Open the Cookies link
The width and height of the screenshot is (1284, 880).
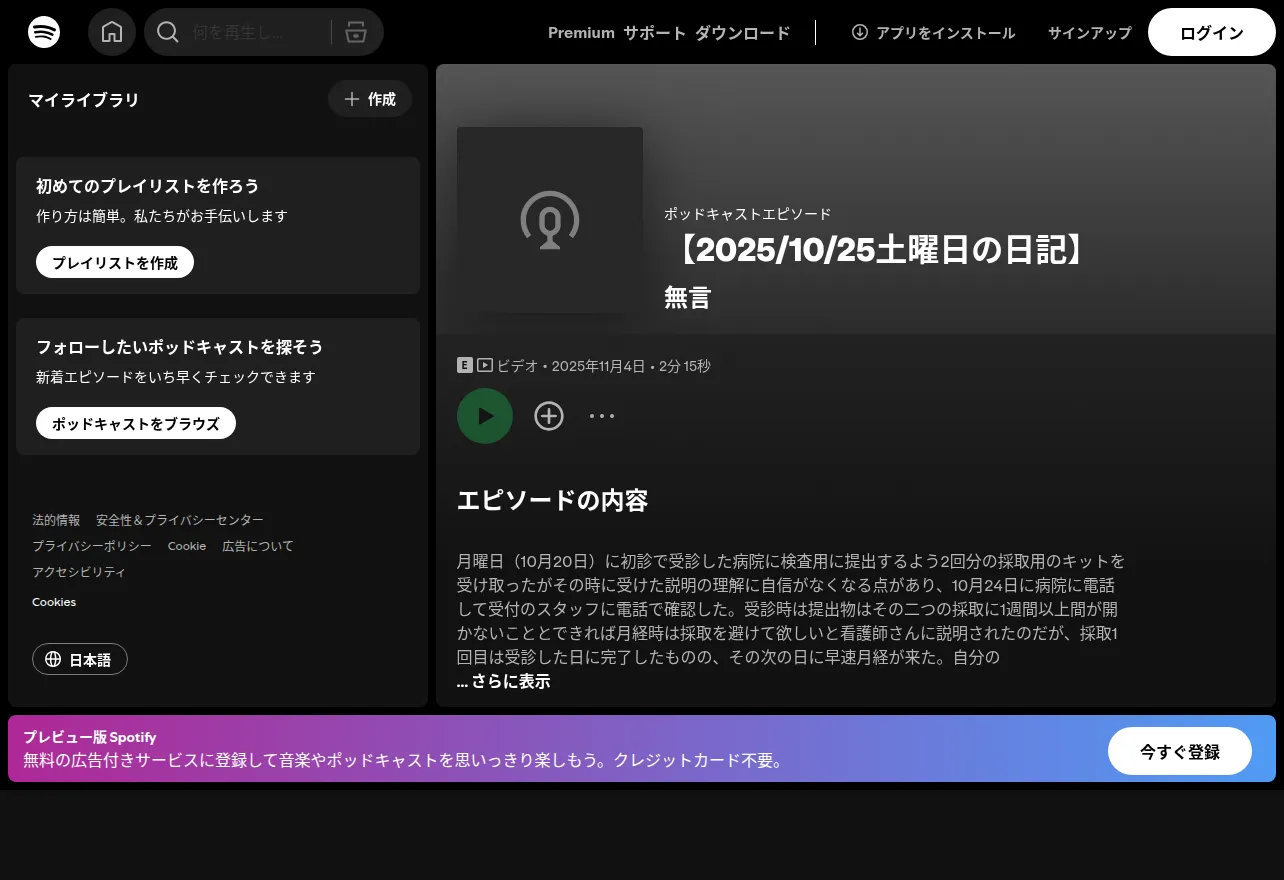[54, 602]
